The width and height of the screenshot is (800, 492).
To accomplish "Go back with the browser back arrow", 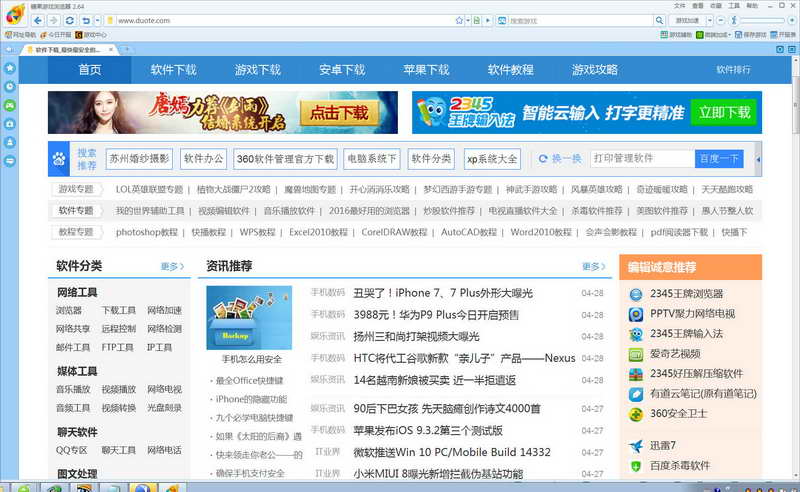I will tap(38, 20).
